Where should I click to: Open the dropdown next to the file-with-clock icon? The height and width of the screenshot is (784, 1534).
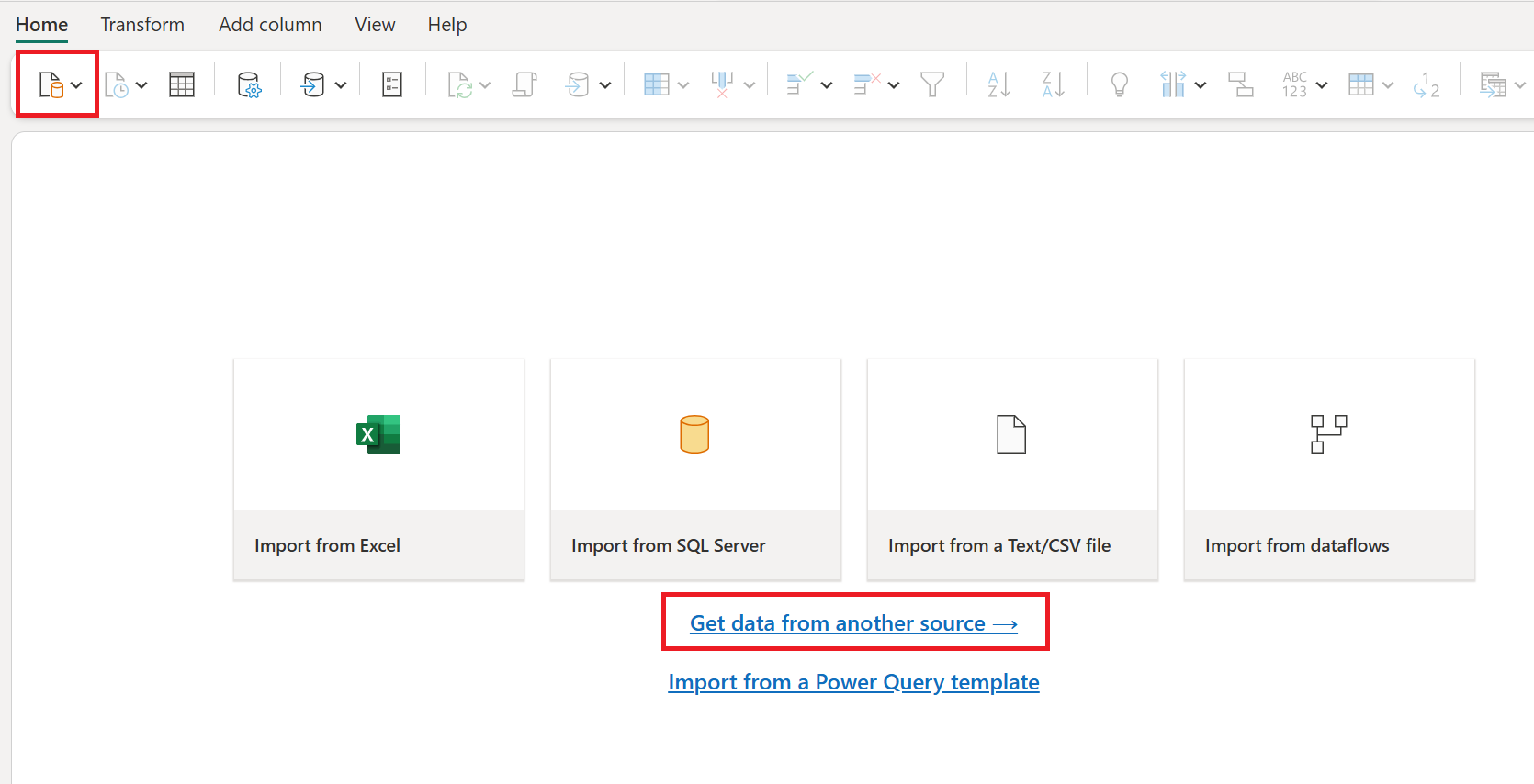141,85
